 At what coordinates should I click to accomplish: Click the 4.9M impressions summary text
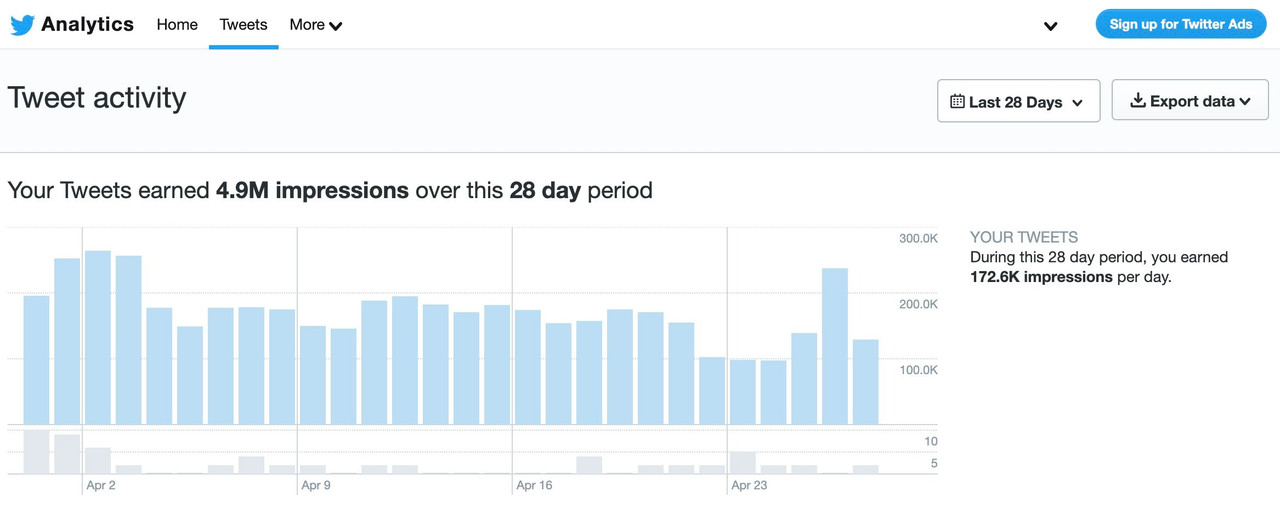[312, 190]
